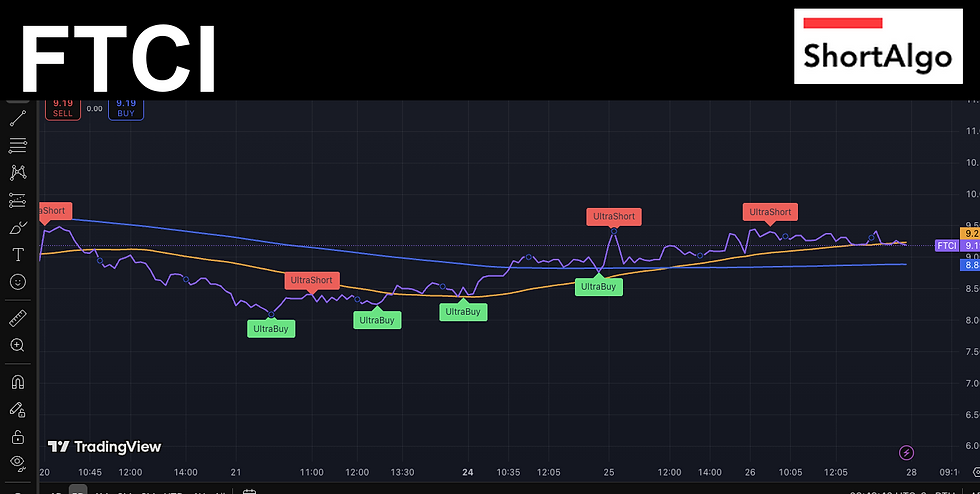Toggle stay in drawing mode pencil-lock

(x=18, y=410)
